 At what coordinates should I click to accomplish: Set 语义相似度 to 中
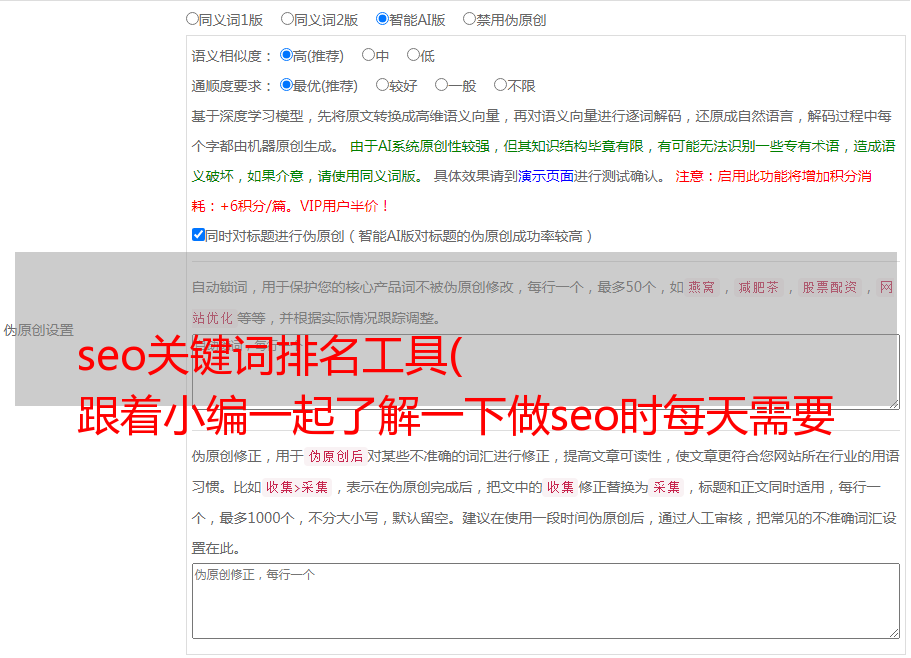[x=368, y=56]
